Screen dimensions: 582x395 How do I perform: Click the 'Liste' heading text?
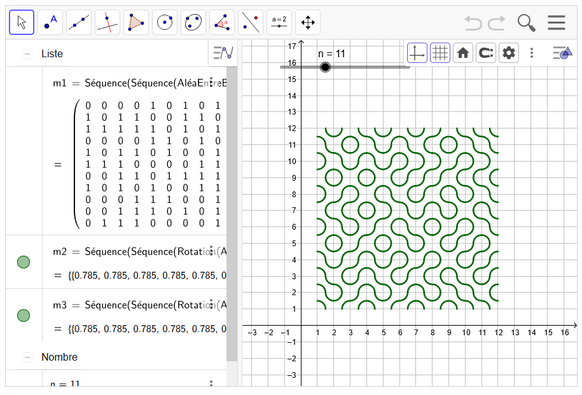(x=52, y=54)
